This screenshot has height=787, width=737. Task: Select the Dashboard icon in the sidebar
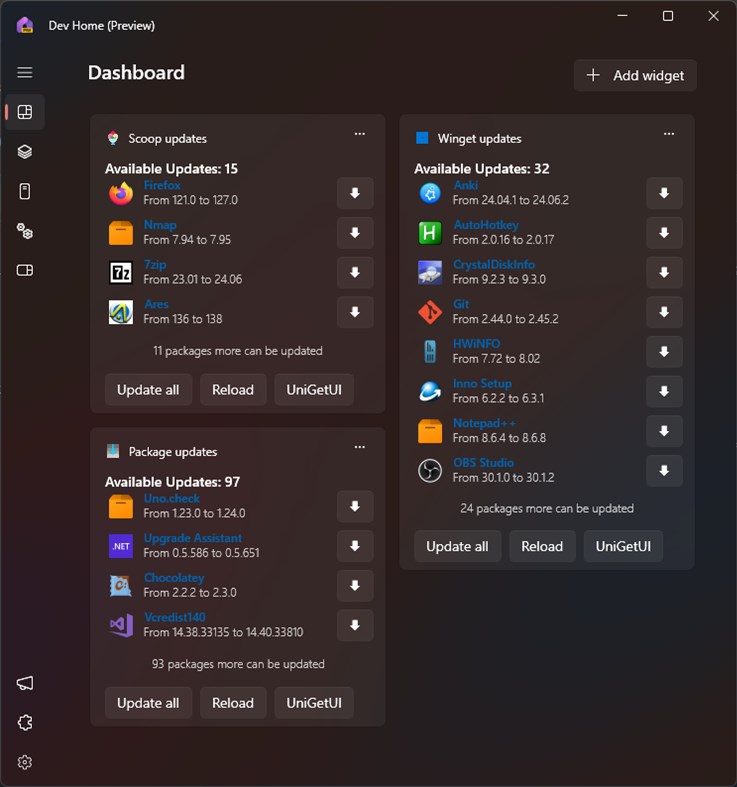pos(25,111)
